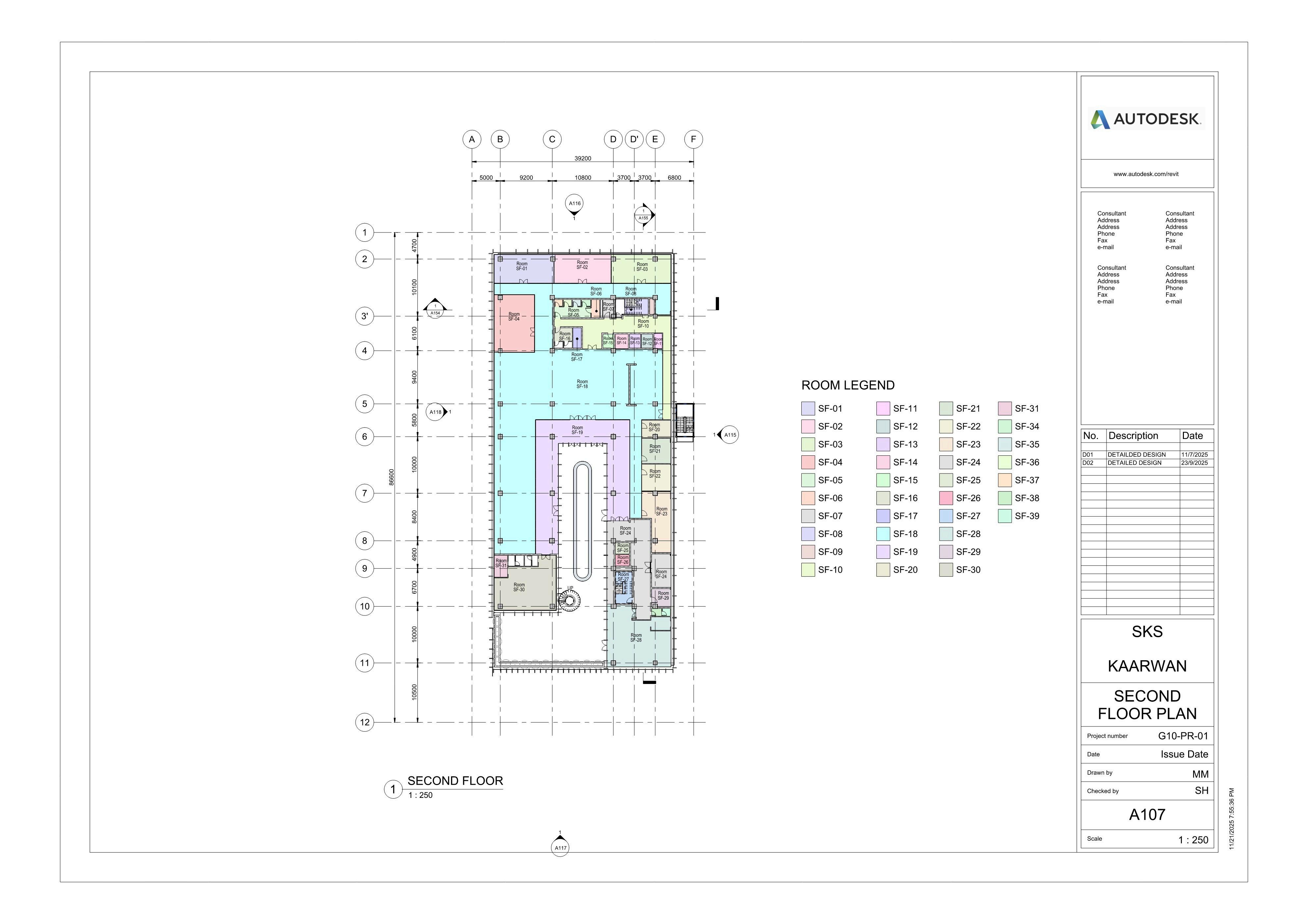Viewport: 1308px width, 924px height.
Task: Select row grid bubble 12
Action: (x=364, y=722)
